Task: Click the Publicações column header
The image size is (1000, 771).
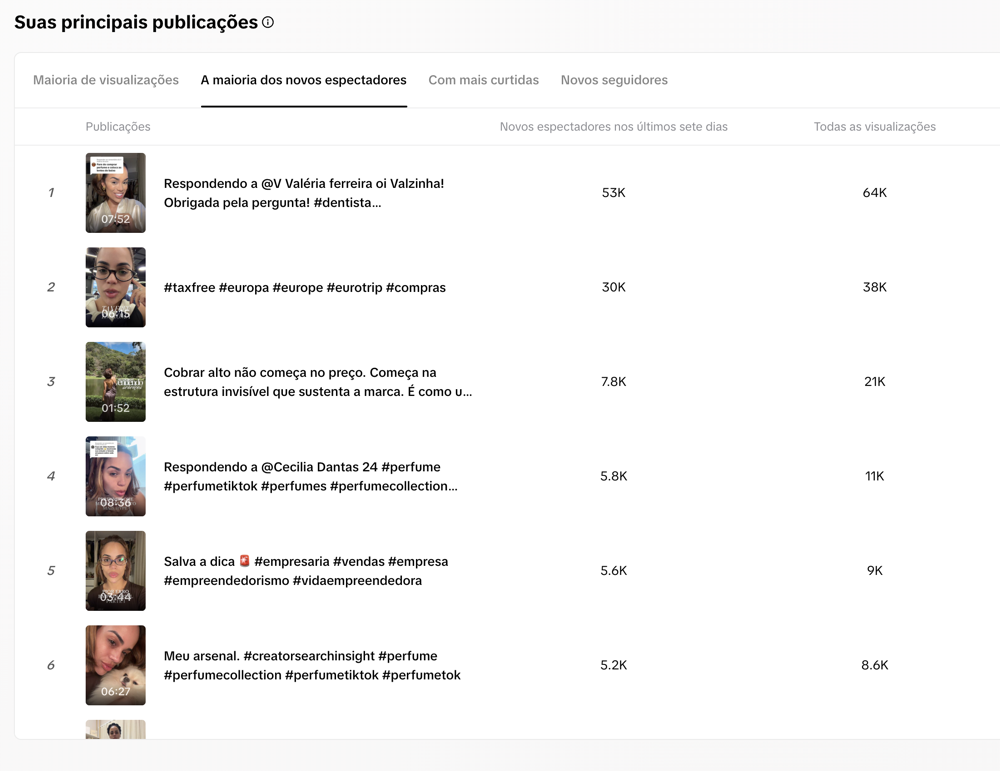Action: (x=118, y=126)
